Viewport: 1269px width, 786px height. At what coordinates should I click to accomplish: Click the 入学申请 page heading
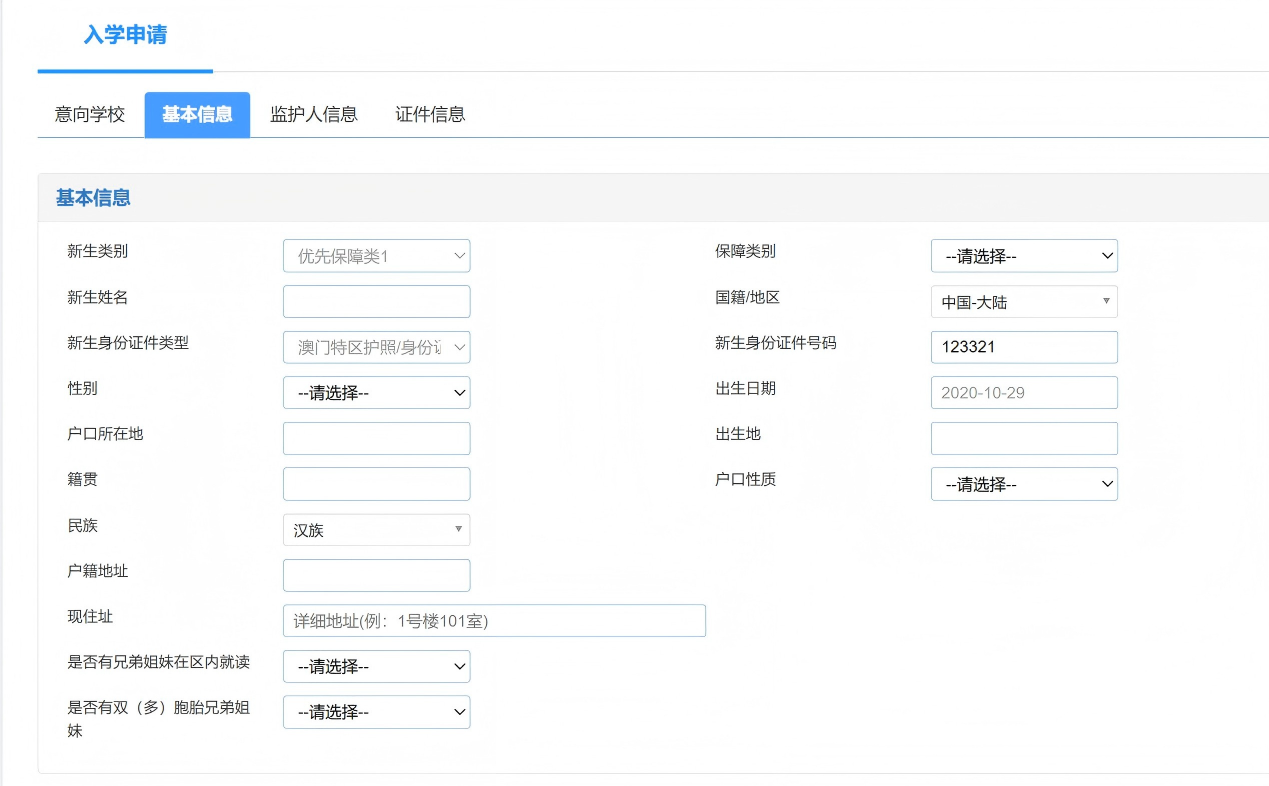(125, 36)
